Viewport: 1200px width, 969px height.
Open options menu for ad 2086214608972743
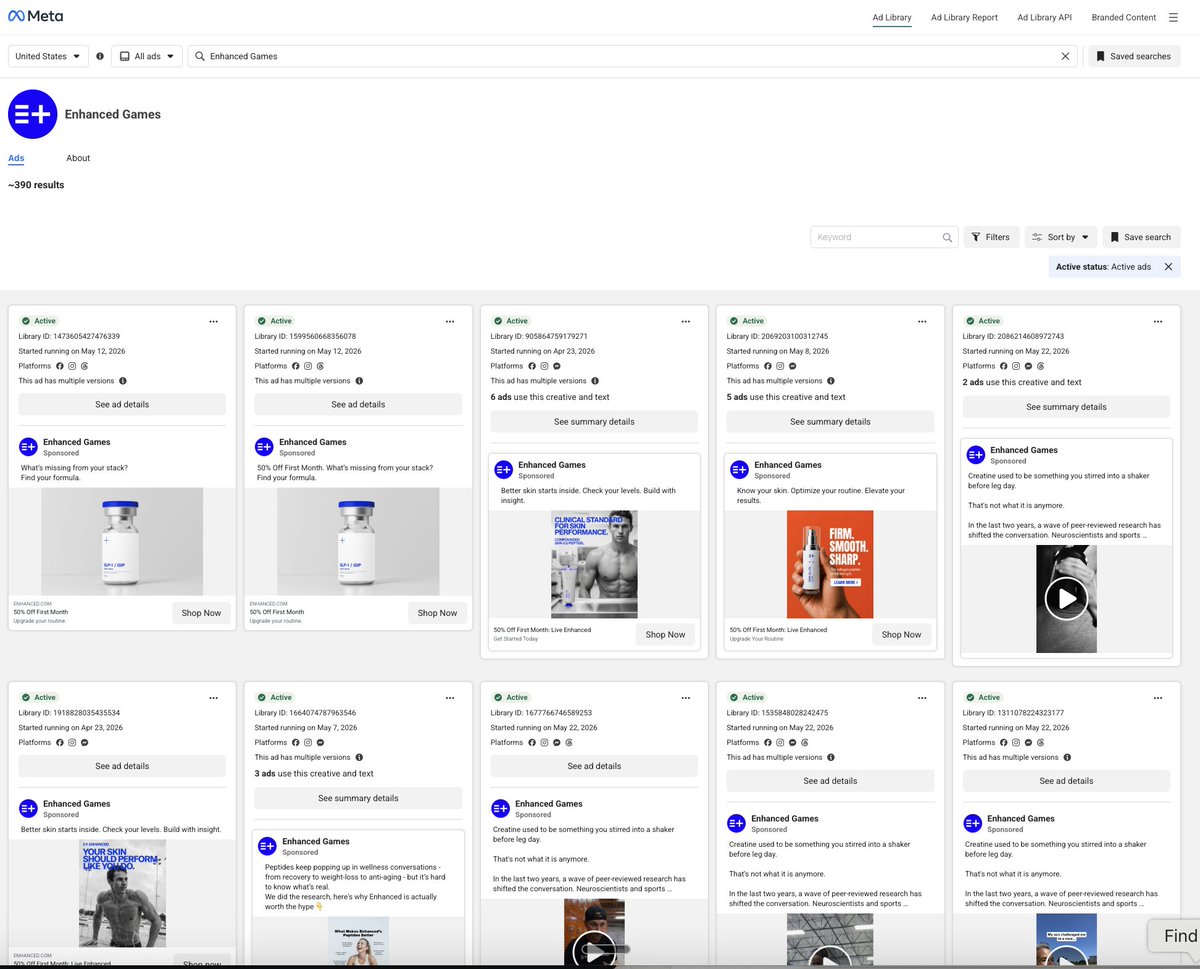(x=1158, y=322)
